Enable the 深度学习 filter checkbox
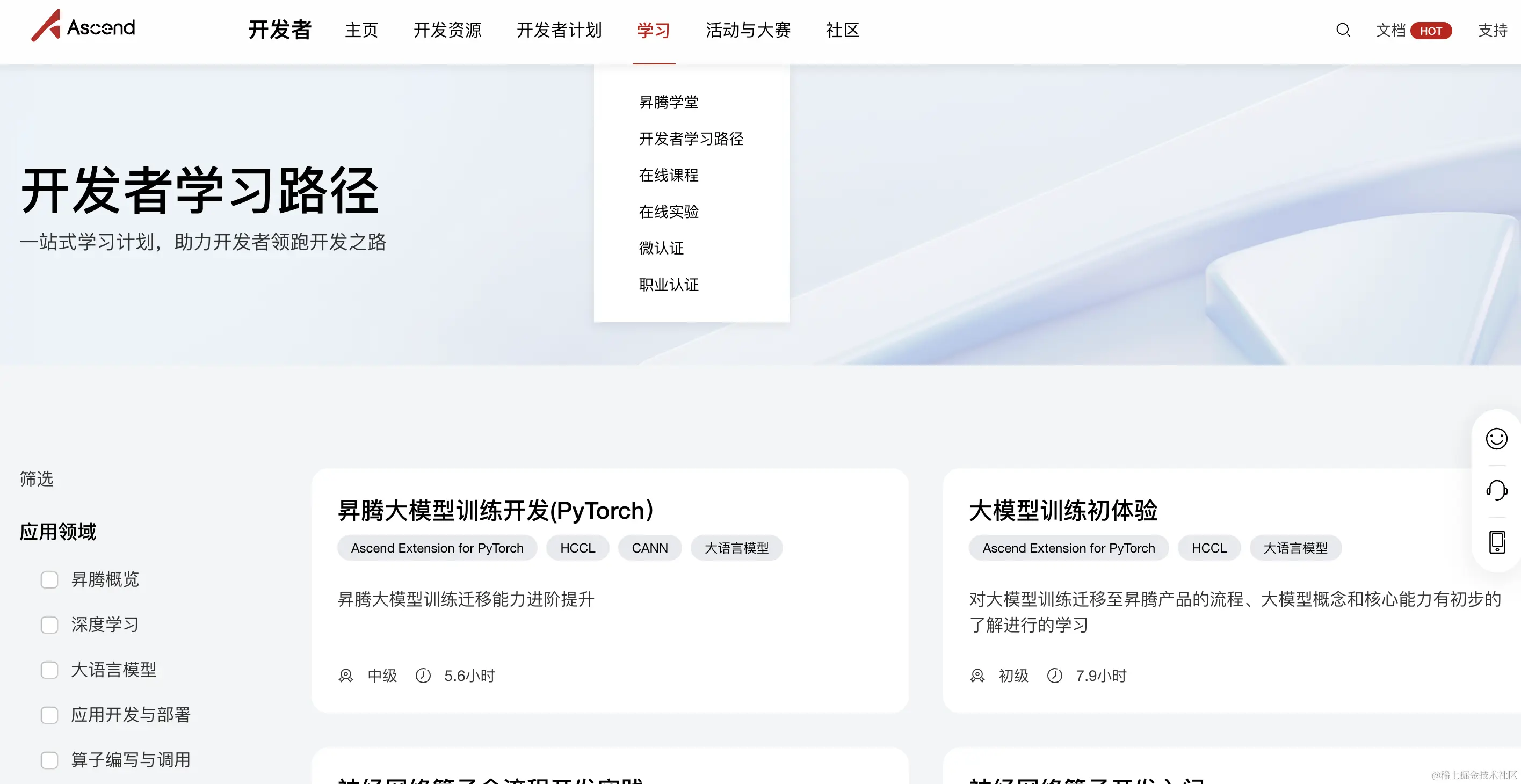1521x784 pixels. pos(49,625)
